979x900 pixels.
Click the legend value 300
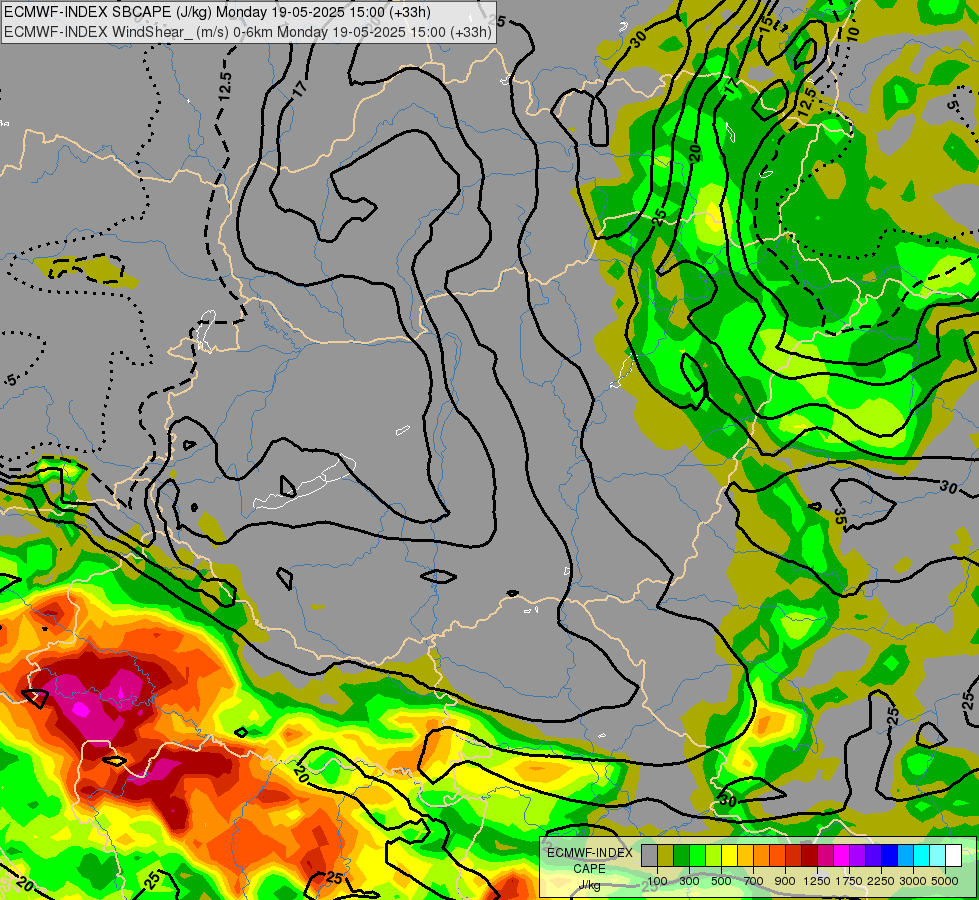(689, 881)
